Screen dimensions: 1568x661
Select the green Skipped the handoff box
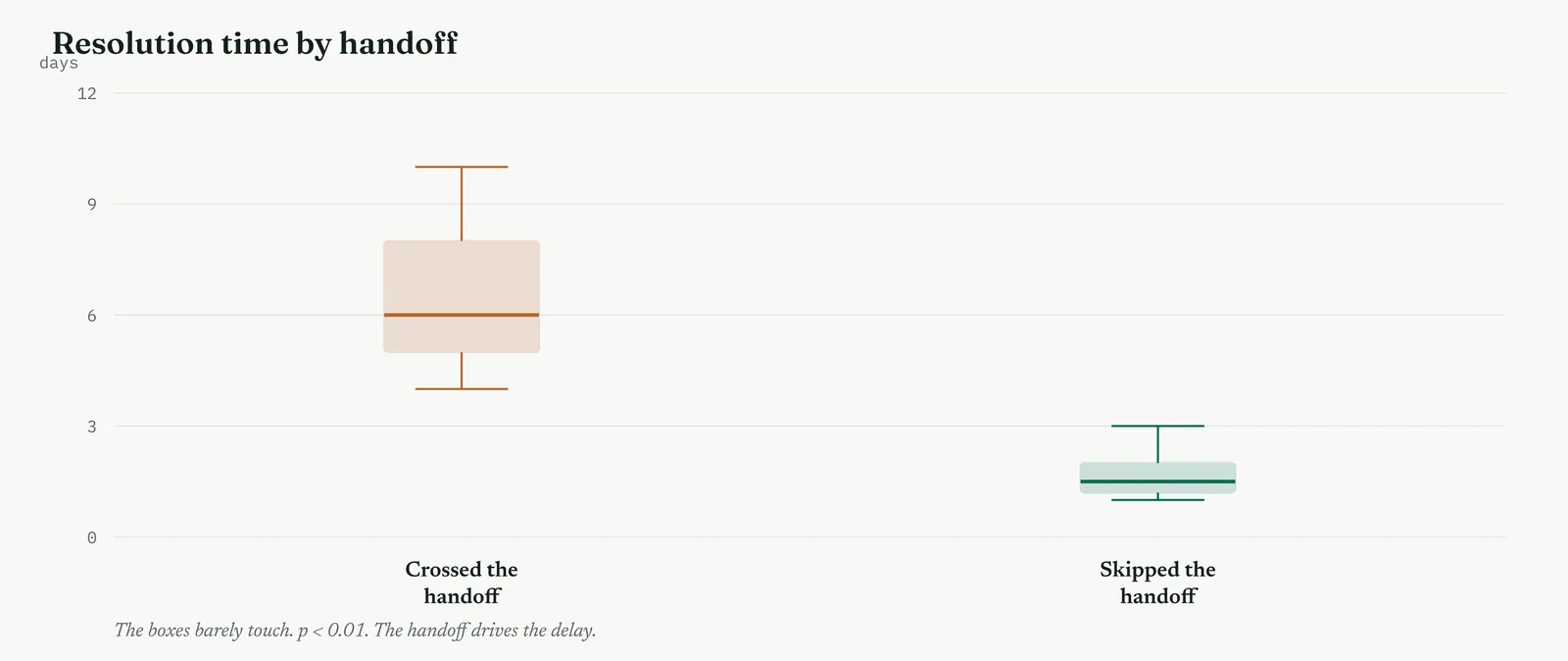(x=1157, y=478)
